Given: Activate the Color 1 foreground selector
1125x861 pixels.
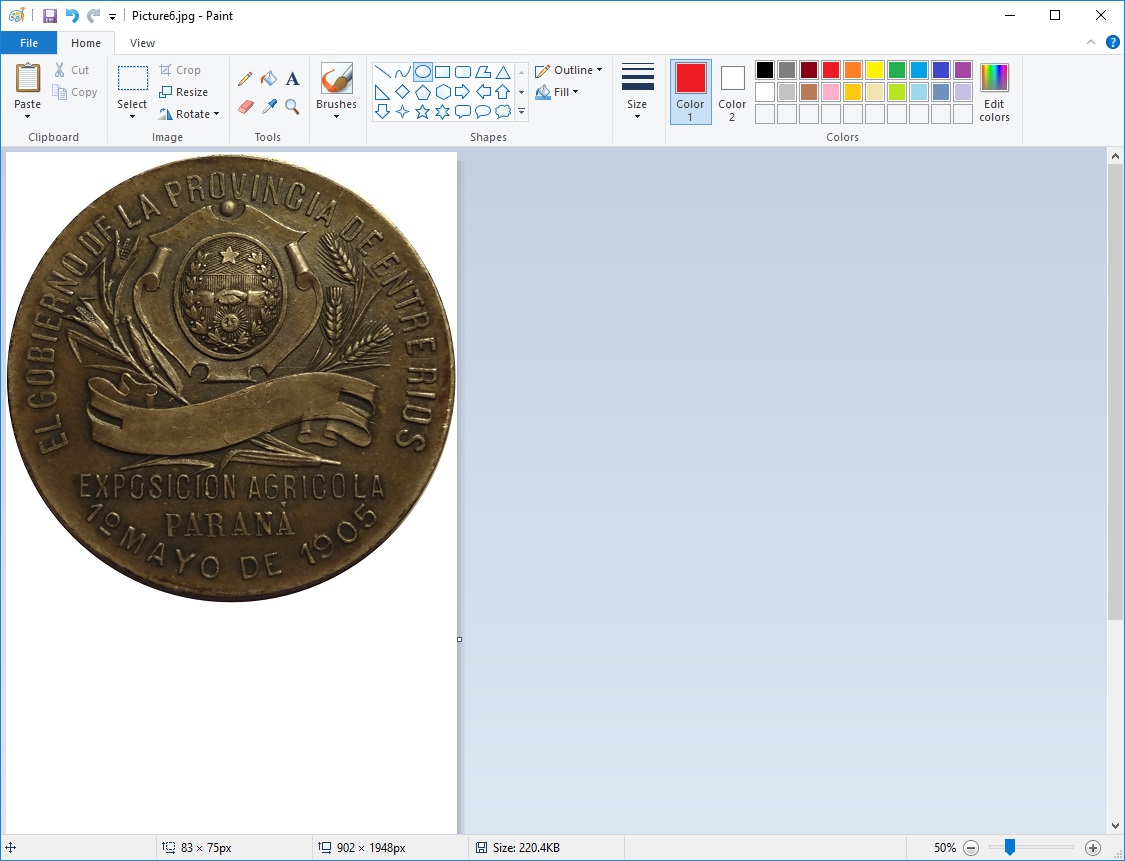Looking at the screenshot, I should [690, 91].
